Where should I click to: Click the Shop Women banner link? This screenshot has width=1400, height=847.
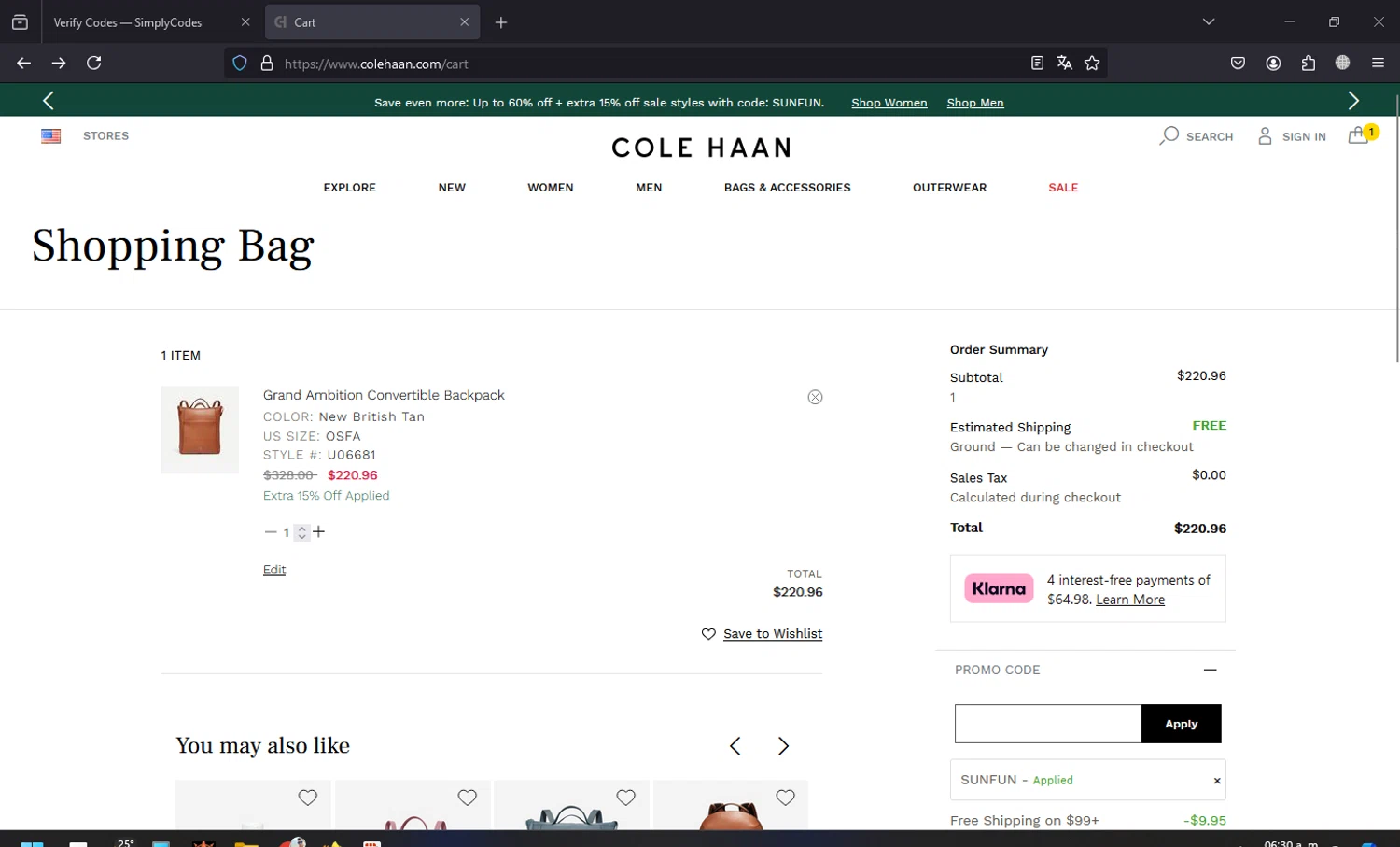889,103
